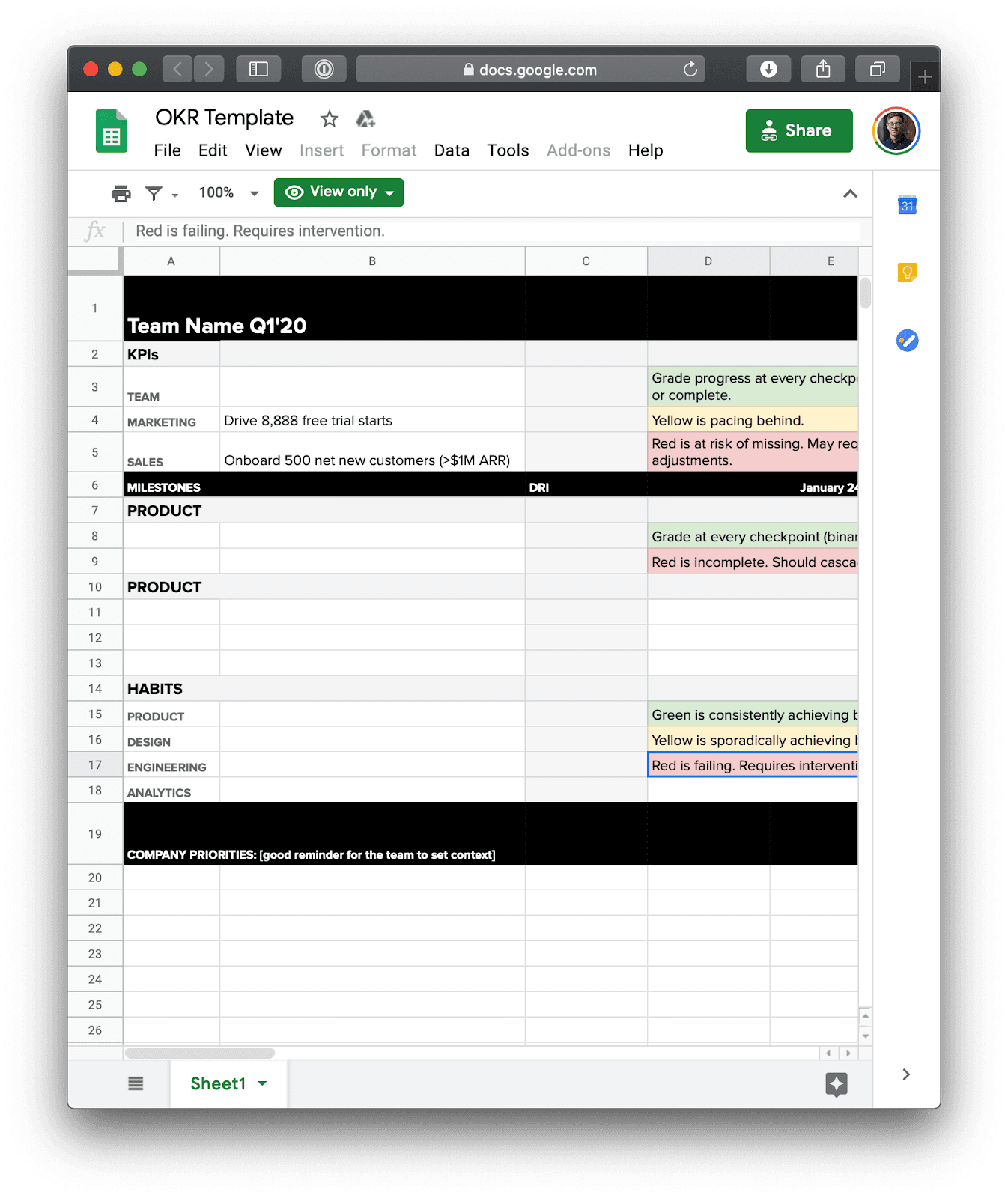Viewport: 1008px width, 1198px height.
Task: Collapse the toolbar with the up chevron
Action: point(850,194)
